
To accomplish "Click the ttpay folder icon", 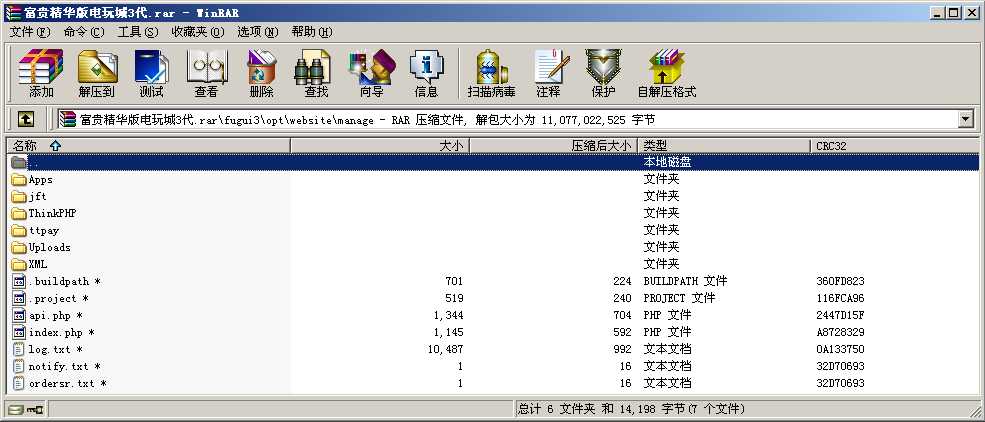I will click(x=19, y=230).
